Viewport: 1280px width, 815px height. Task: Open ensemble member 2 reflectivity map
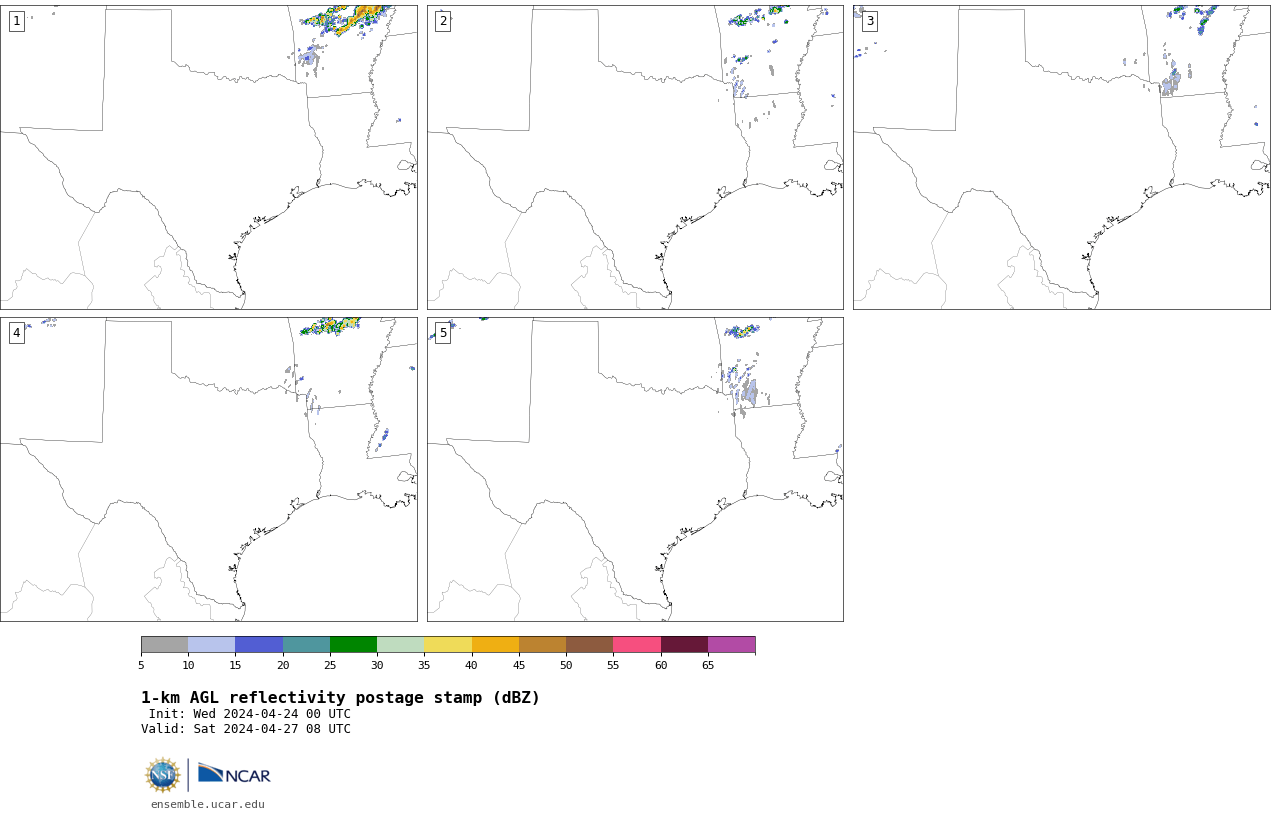tap(635, 157)
